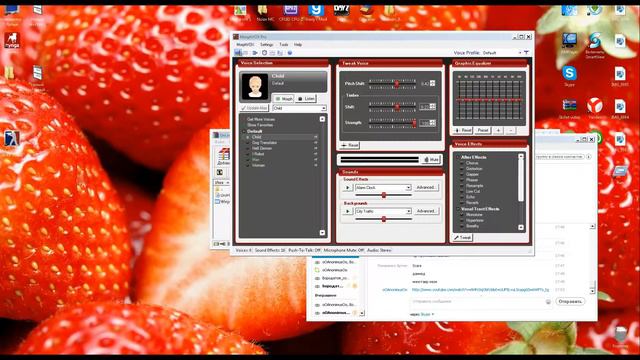
Task: Enable the Distortion effect checkbox
Action: [x=462, y=169]
